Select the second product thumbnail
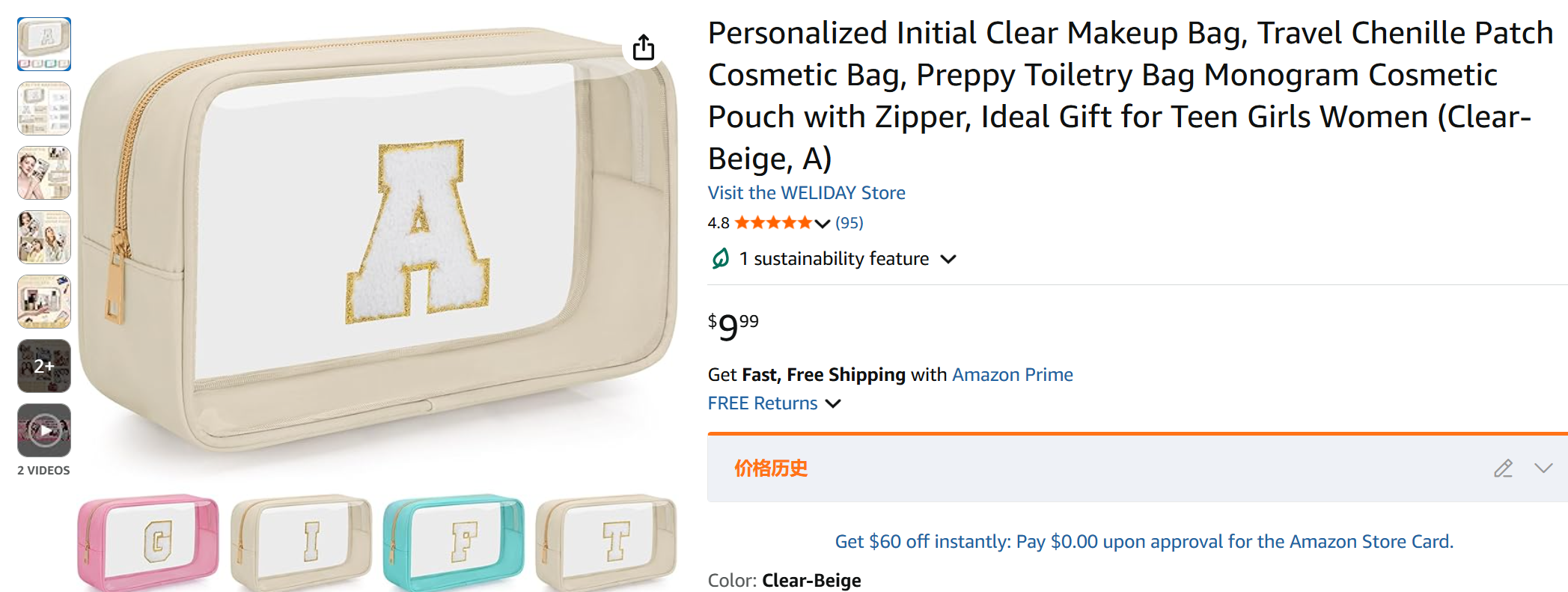This screenshot has width=1568, height=592. [44, 109]
